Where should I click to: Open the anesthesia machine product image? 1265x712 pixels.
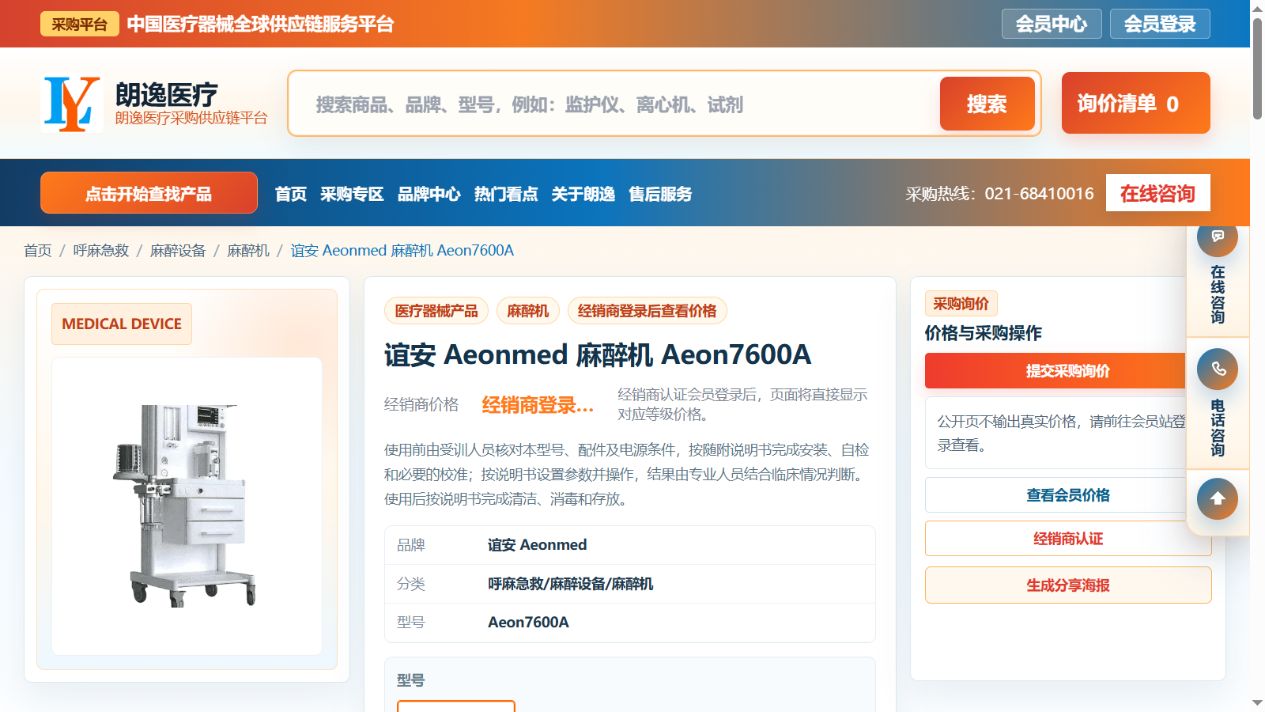click(x=187, y=505)
